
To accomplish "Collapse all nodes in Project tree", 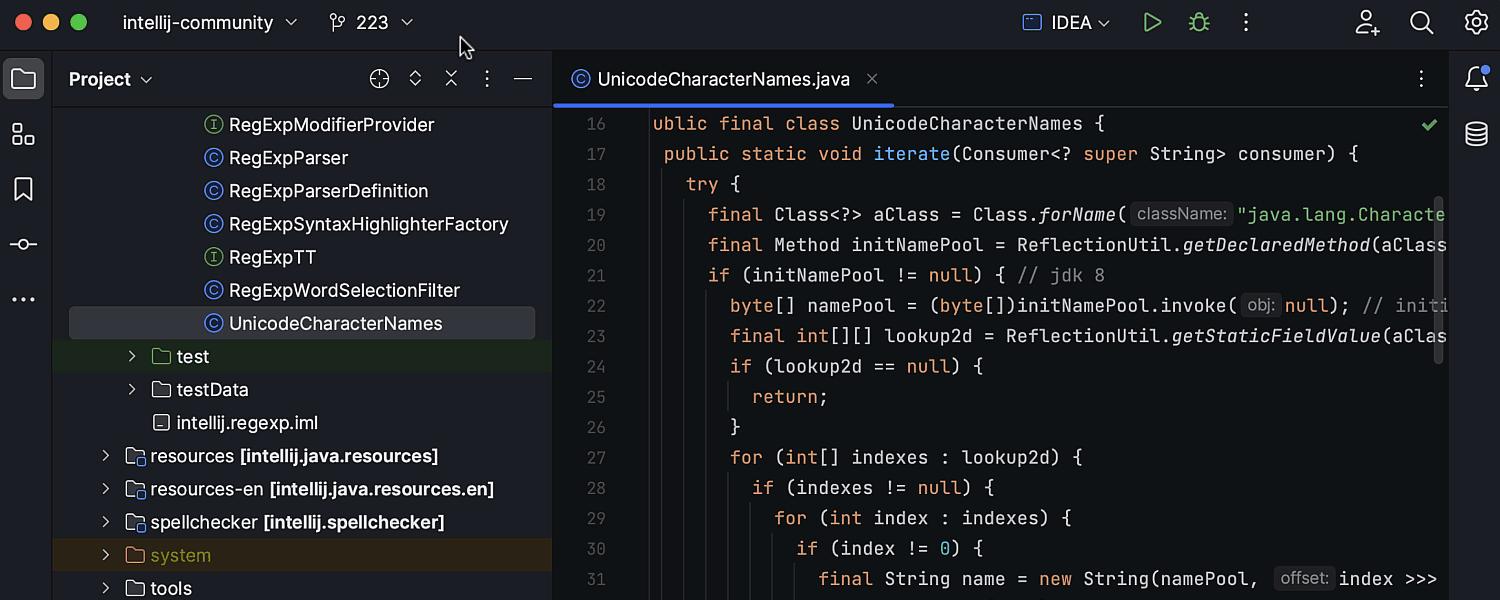I will pos(451,78).
